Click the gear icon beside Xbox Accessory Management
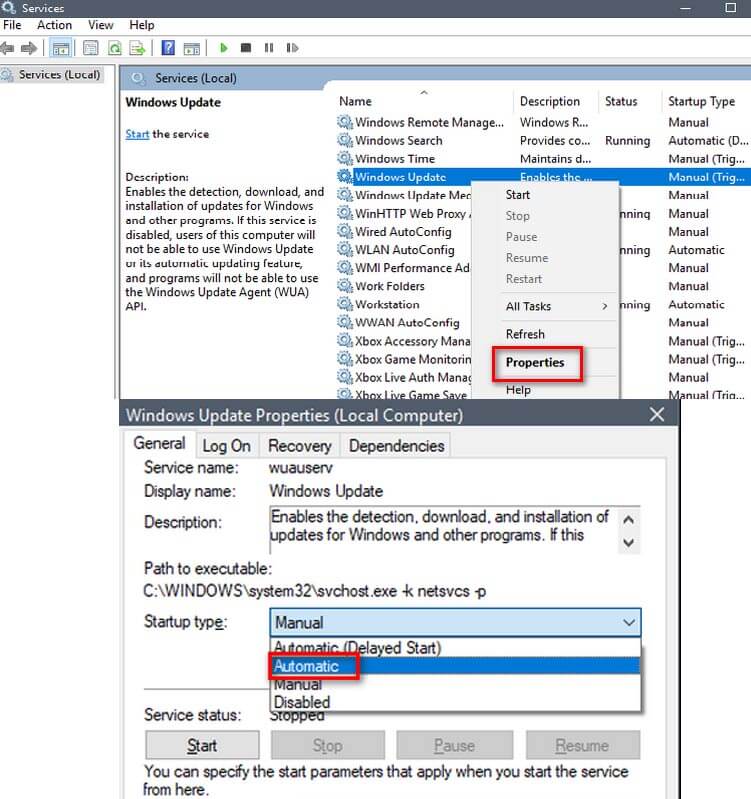This screenshot has height=799, width=751. coord(345,340)
